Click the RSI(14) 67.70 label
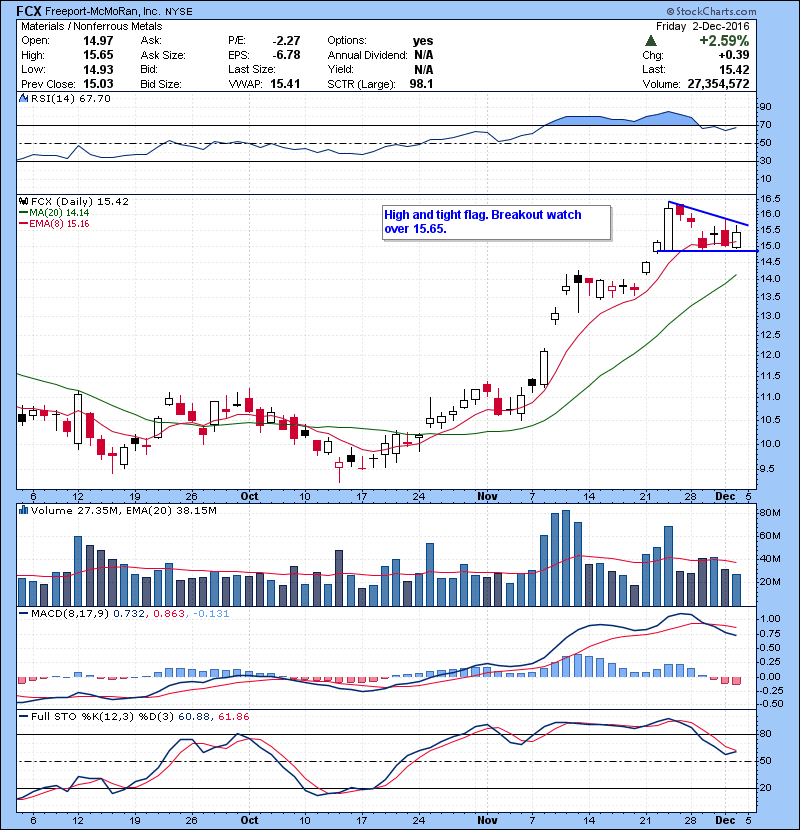 pos(70,98)
